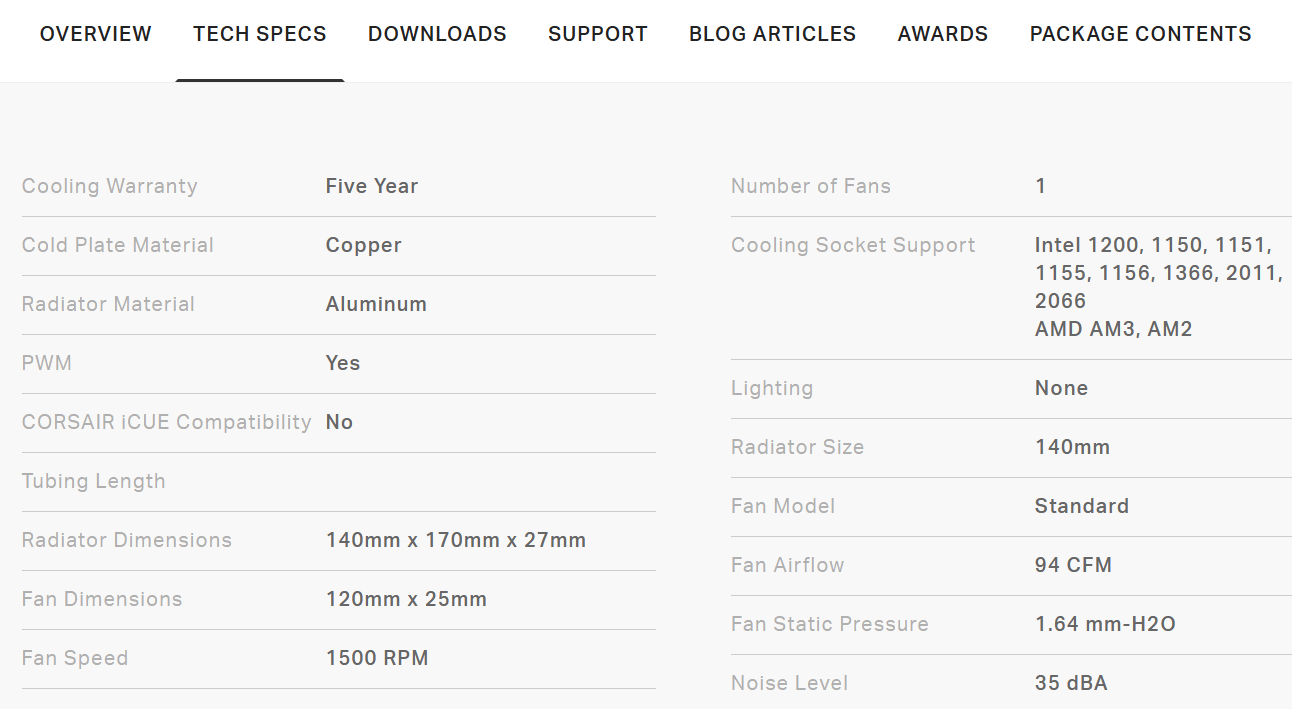Click the Cooling Socket Support label
1292x709 pixels.
click(x=853, y=245)
